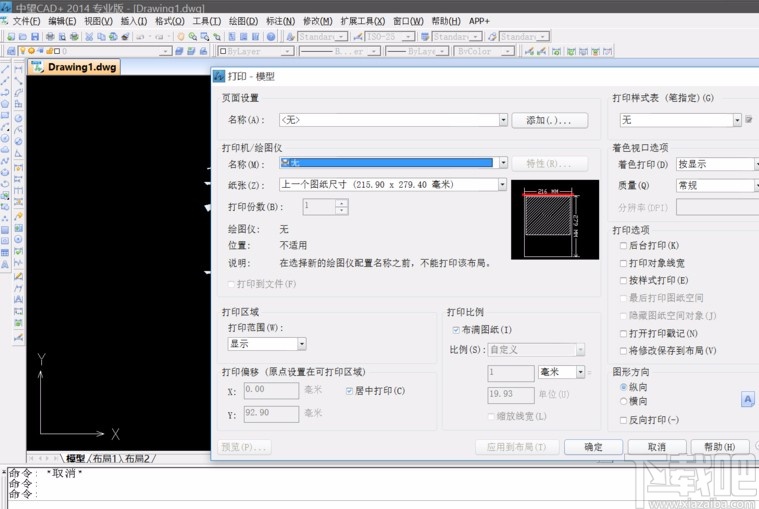Enable 反向打印 upside-down checkbox
Image resolution: width=759 pixels, height=509 pixels.
click(623, 420)
